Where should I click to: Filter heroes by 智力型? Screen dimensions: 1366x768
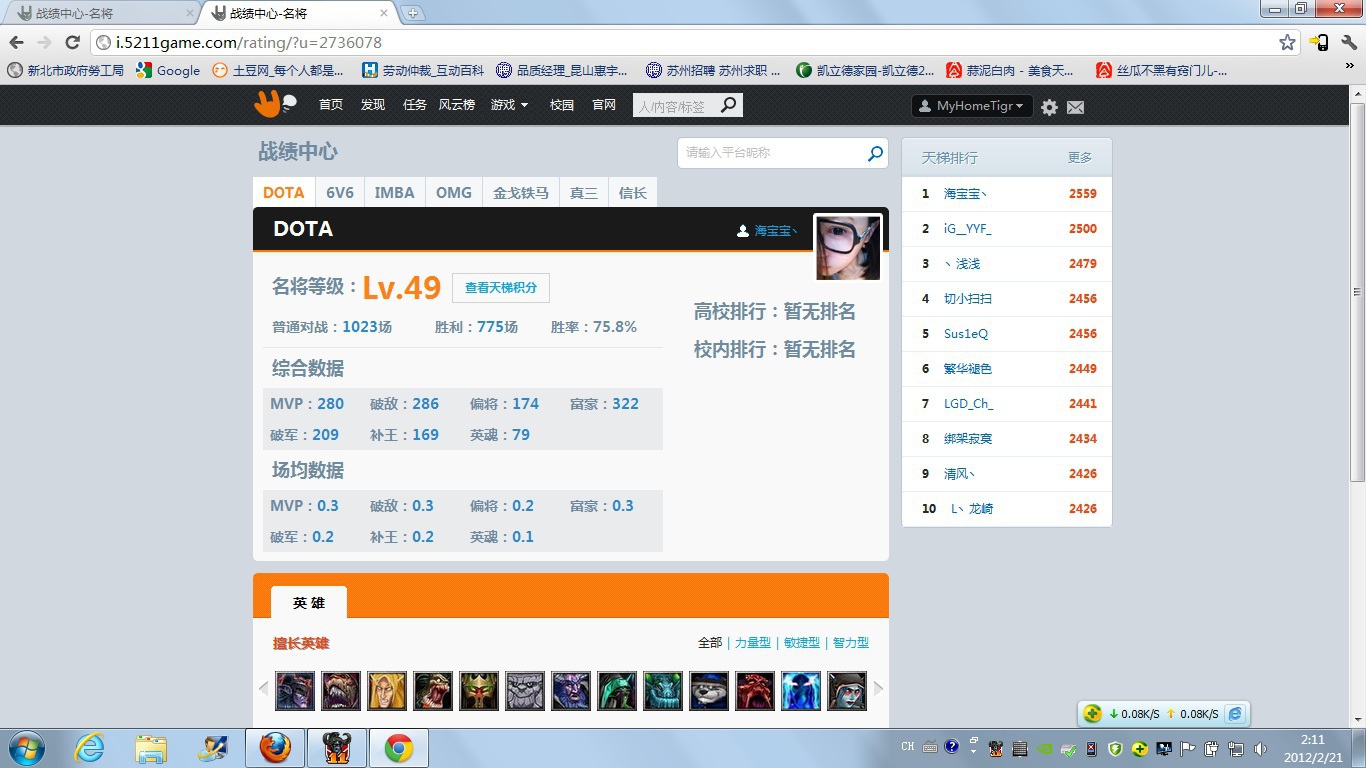coord(850,643)
